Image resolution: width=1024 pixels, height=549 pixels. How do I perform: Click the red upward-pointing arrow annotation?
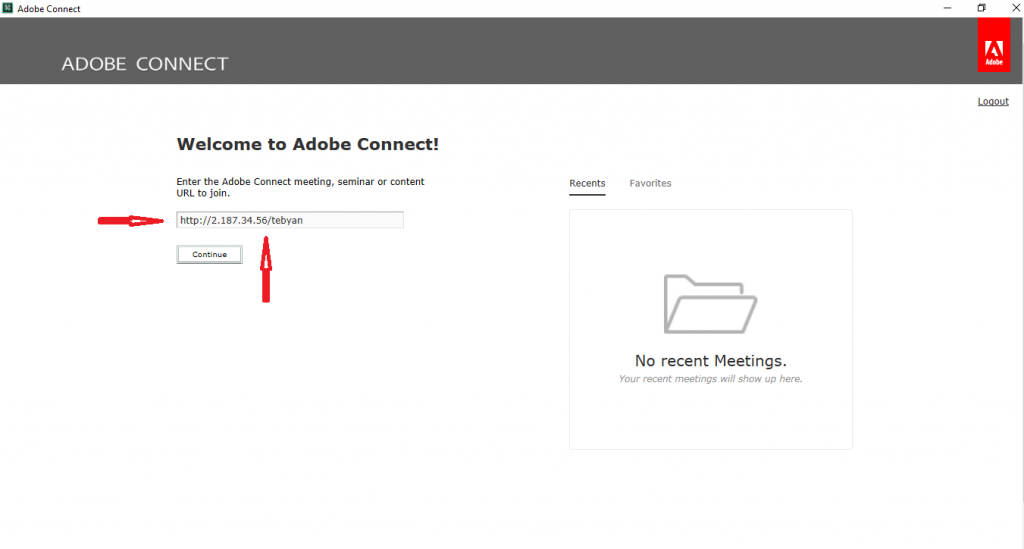266,269
